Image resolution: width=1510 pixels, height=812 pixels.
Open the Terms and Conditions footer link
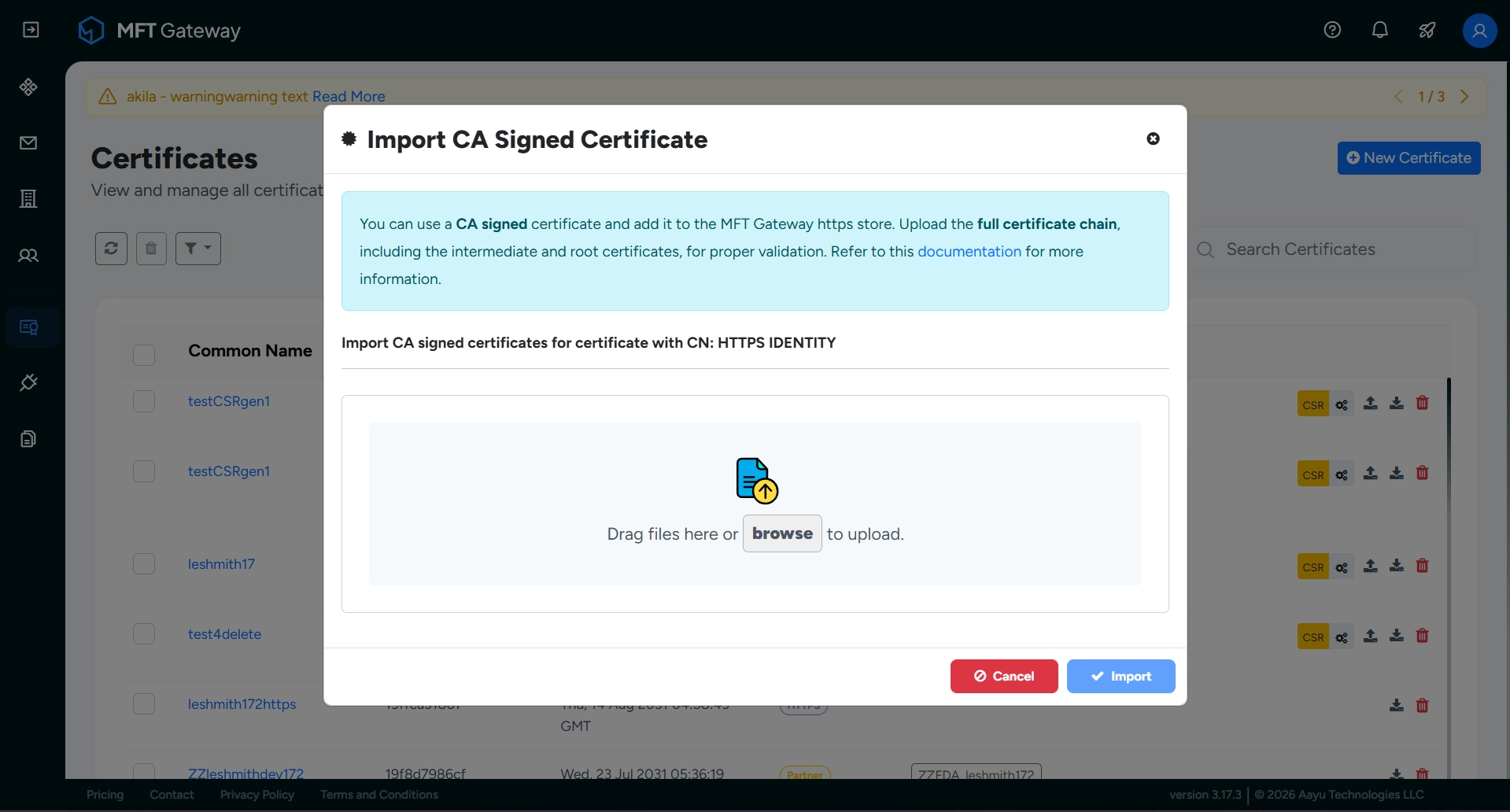[x=379, y=795]
